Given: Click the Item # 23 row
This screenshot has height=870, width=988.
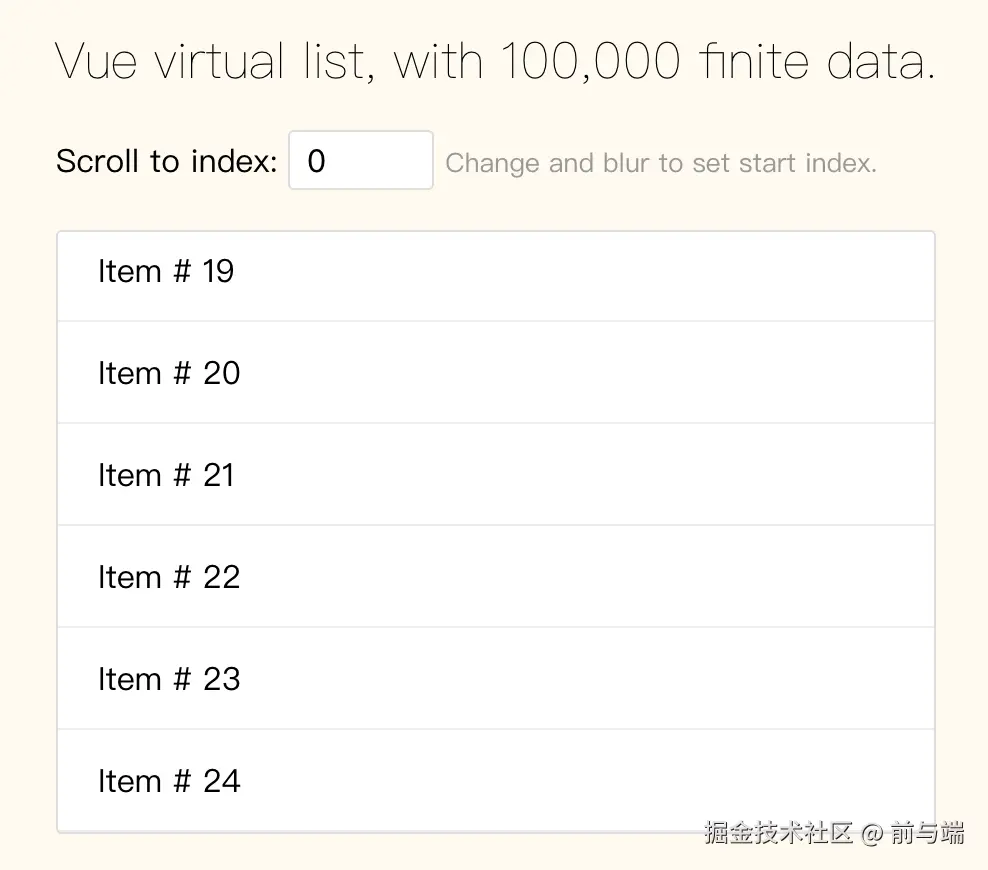Looking at the screenshot, I should pyautogui.click(x=496, y=679).
